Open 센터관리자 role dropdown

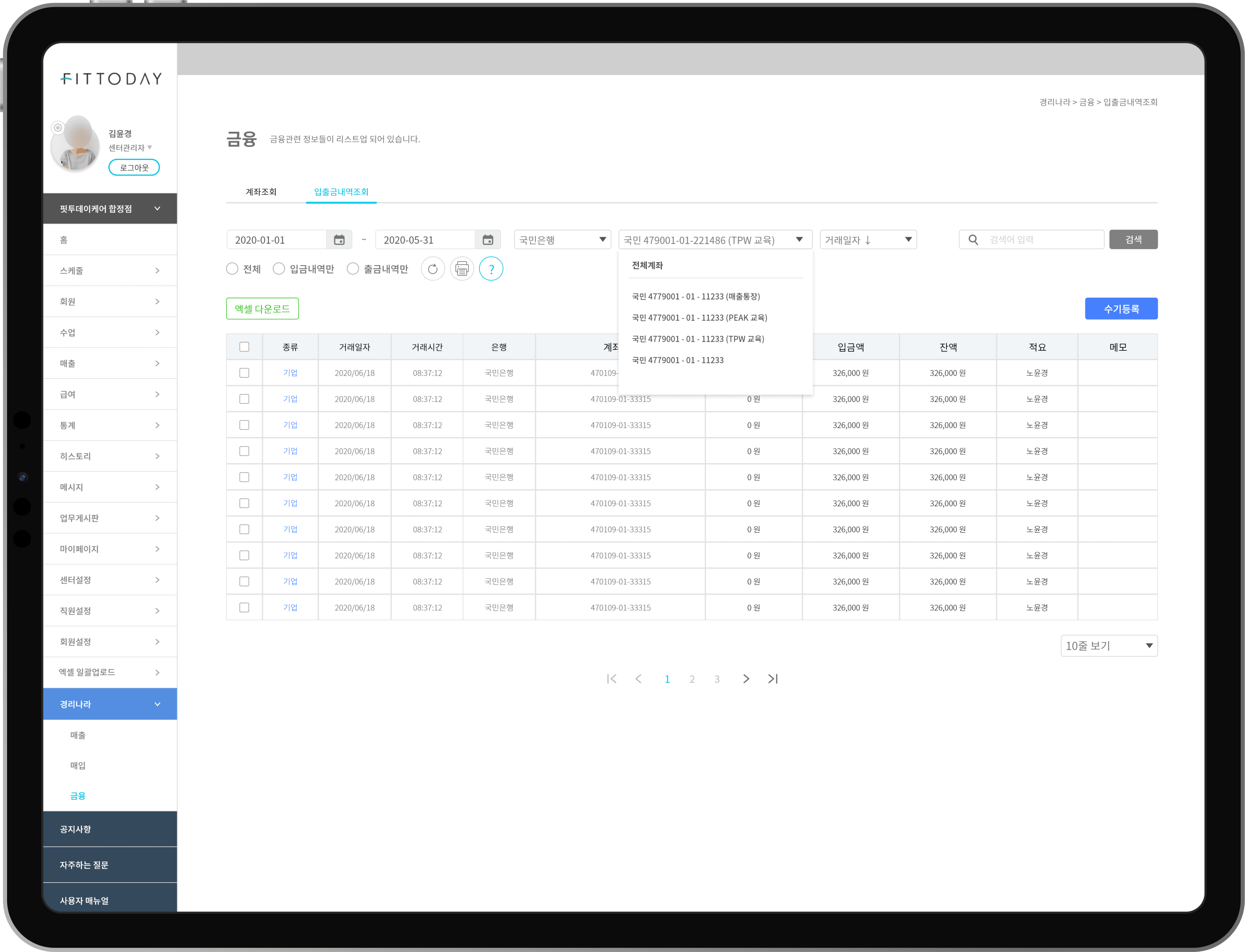(x=130, y=148)
